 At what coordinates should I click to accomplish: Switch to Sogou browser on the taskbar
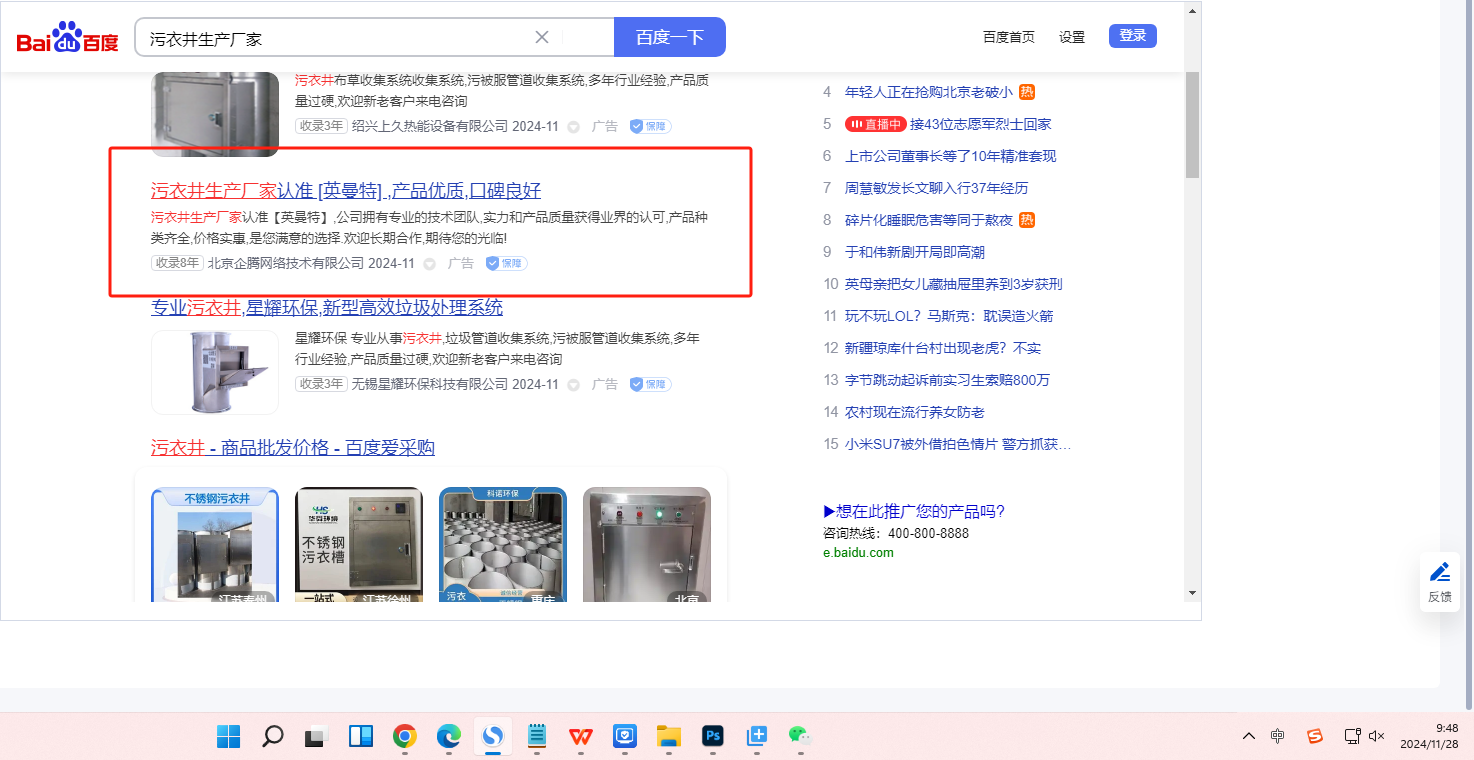point(493,737)
